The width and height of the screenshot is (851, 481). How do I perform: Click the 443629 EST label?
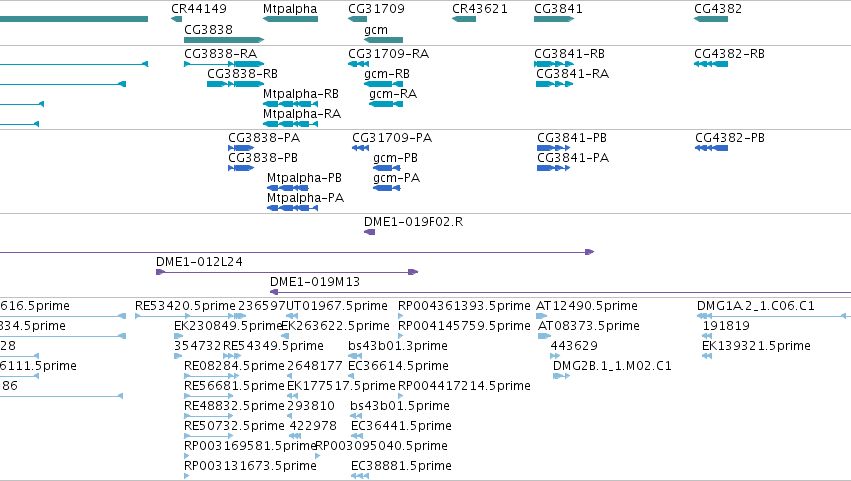(x=574, y=346)
